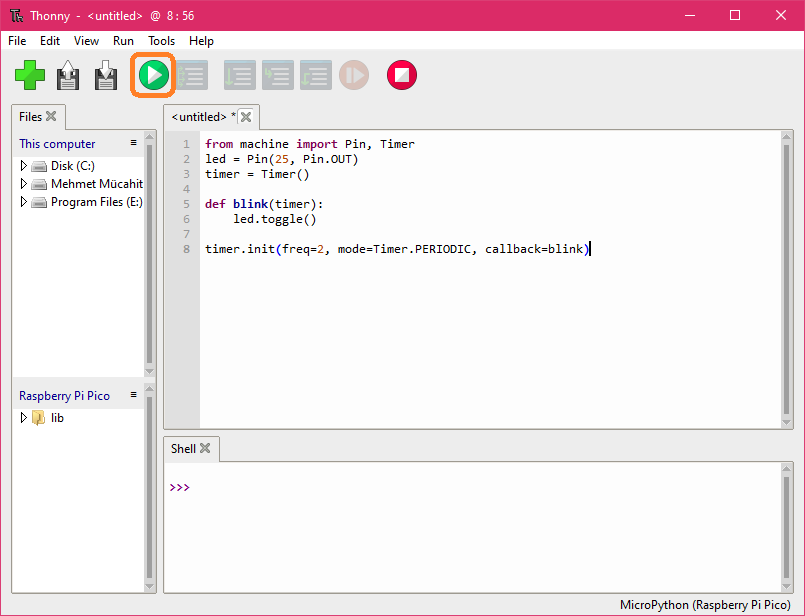
Task: Select the Step out debug icon
Action: [316, 75]
